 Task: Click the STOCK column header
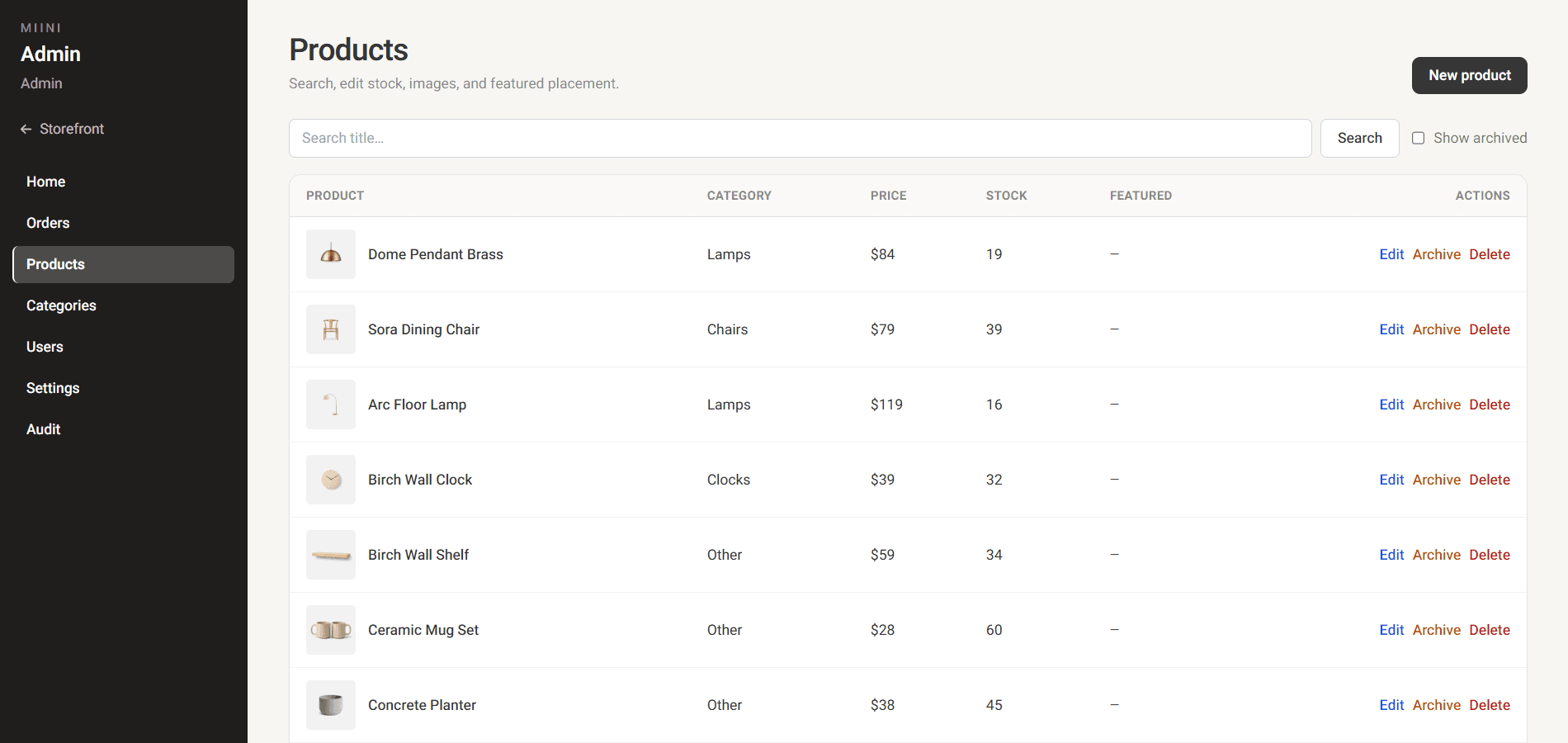click(1007, 196)
